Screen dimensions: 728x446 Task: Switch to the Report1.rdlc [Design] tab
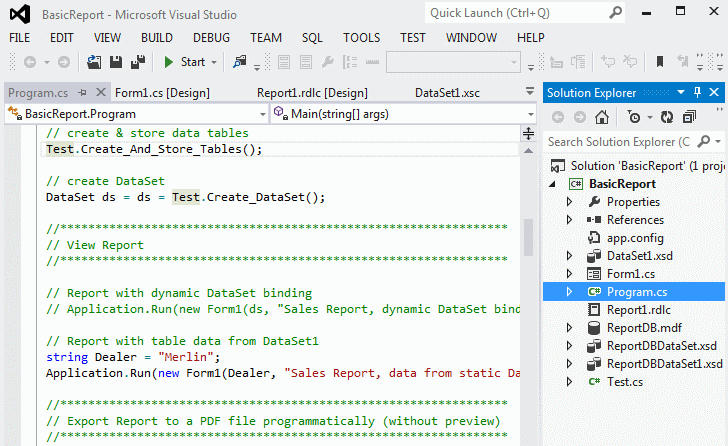coord(312,93)
